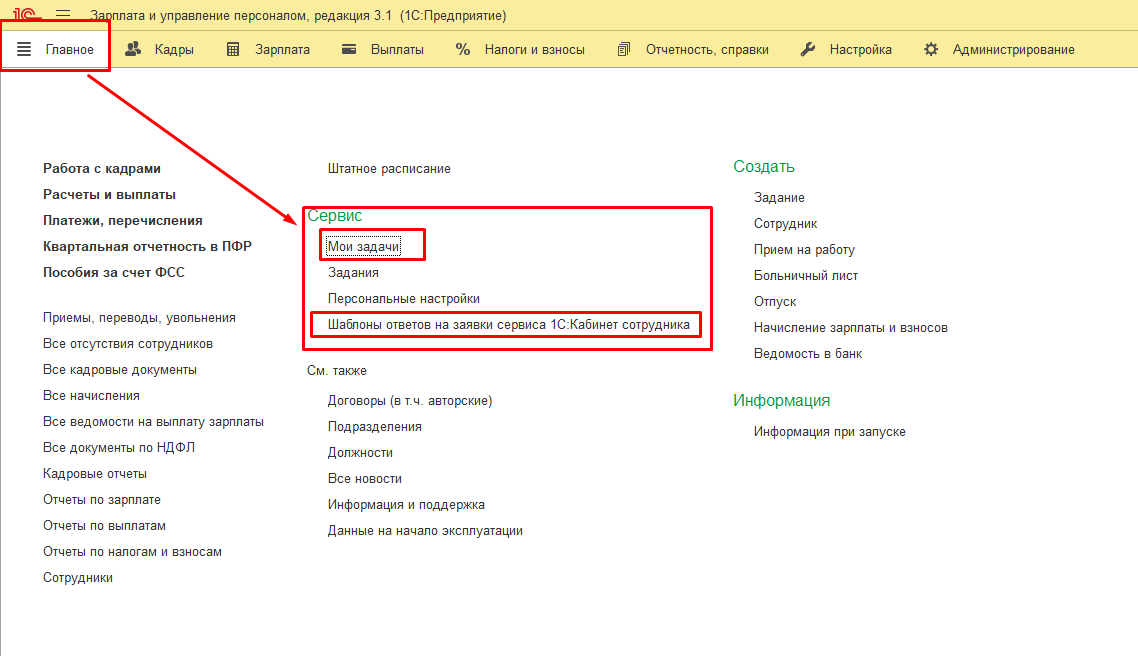The width and height of the screenshot is (1138, 656).
Task: Click the Зарплата calculator icon
Action: (233, 49)
